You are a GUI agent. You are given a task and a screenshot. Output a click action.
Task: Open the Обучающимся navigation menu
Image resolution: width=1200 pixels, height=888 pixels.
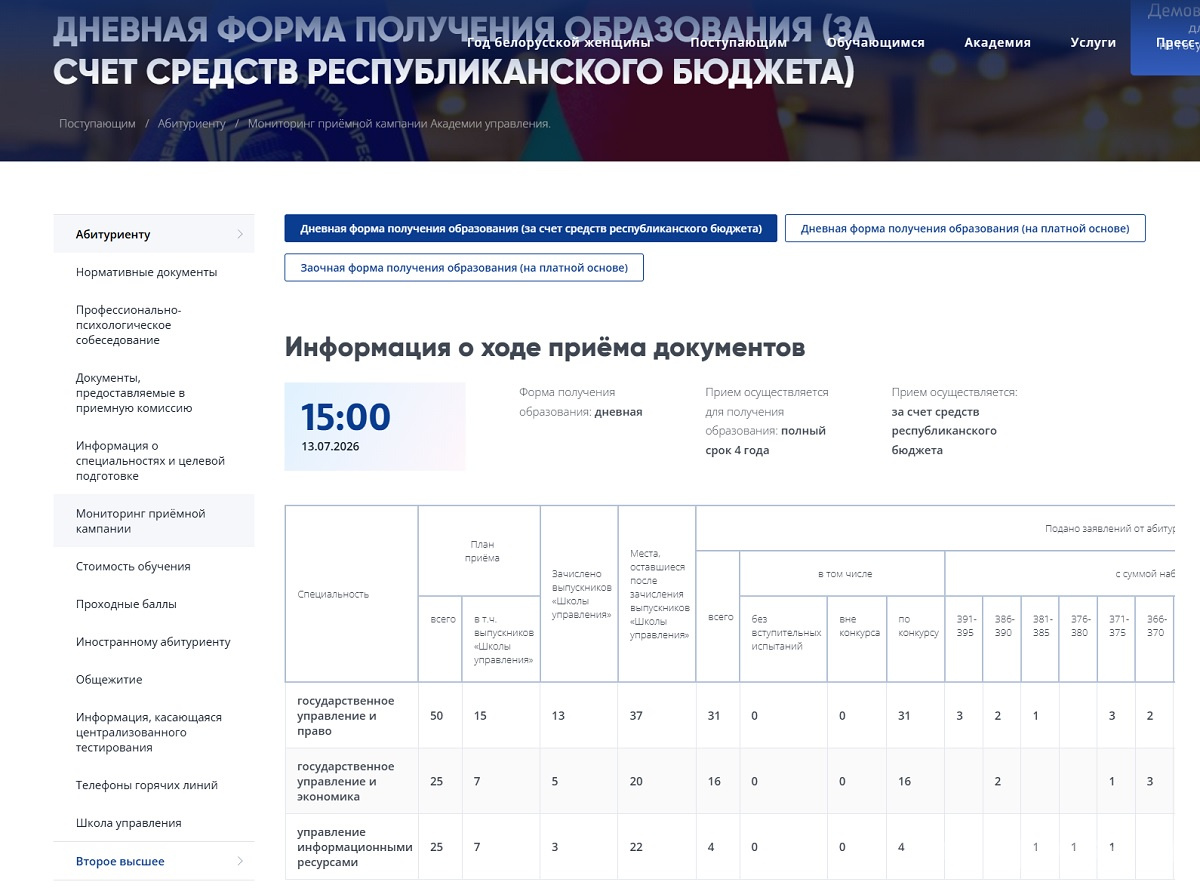click(x=876, y=42)
